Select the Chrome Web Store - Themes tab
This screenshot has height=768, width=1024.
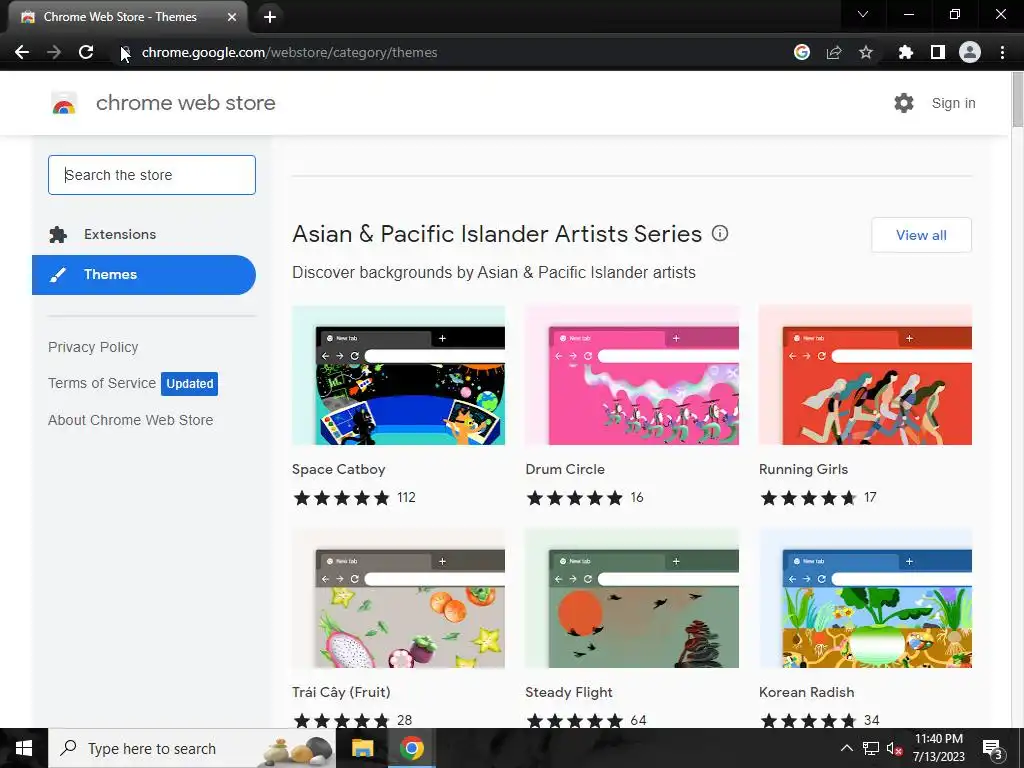127,17
